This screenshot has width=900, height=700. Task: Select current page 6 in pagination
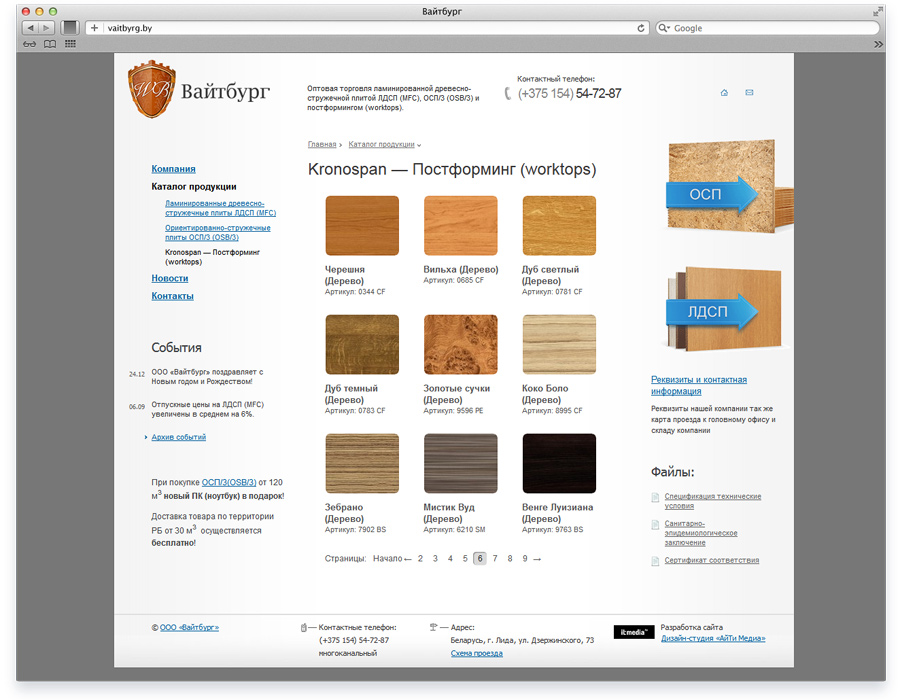pos(480,558)
